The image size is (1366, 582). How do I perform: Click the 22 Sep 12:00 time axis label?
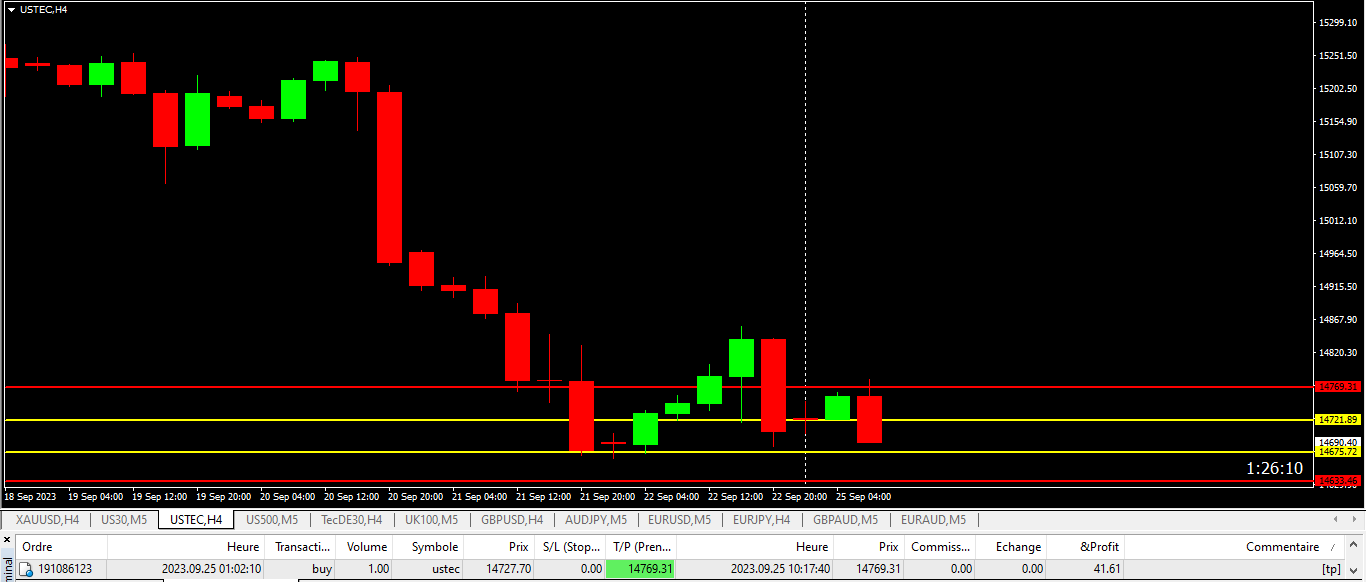[x=733, y=496]
